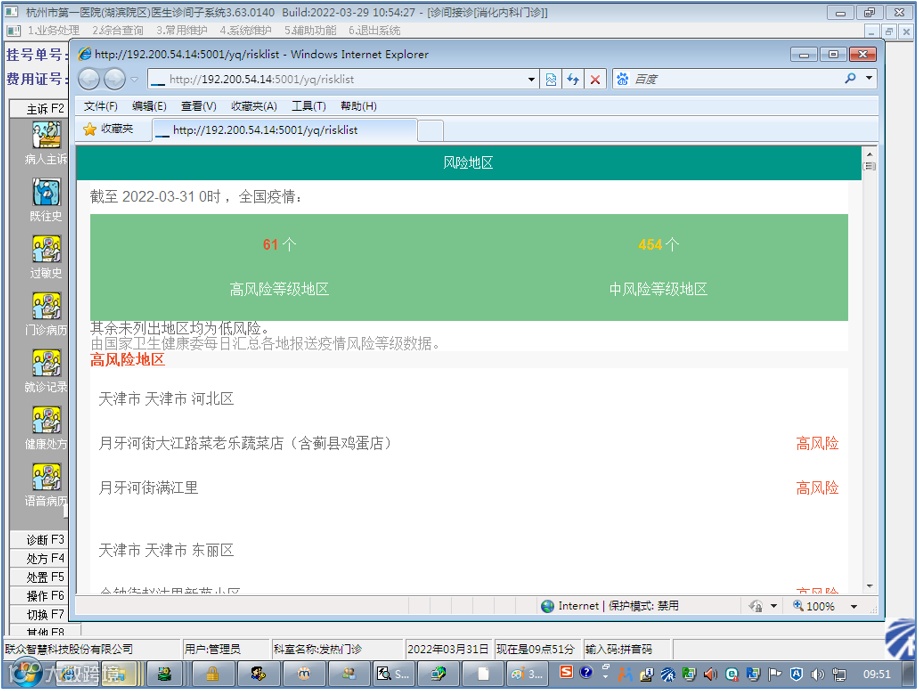This screenshot has height=691, width=919.
Task: Click the 100% zoom level button
Action: click(x=814, y=606)
